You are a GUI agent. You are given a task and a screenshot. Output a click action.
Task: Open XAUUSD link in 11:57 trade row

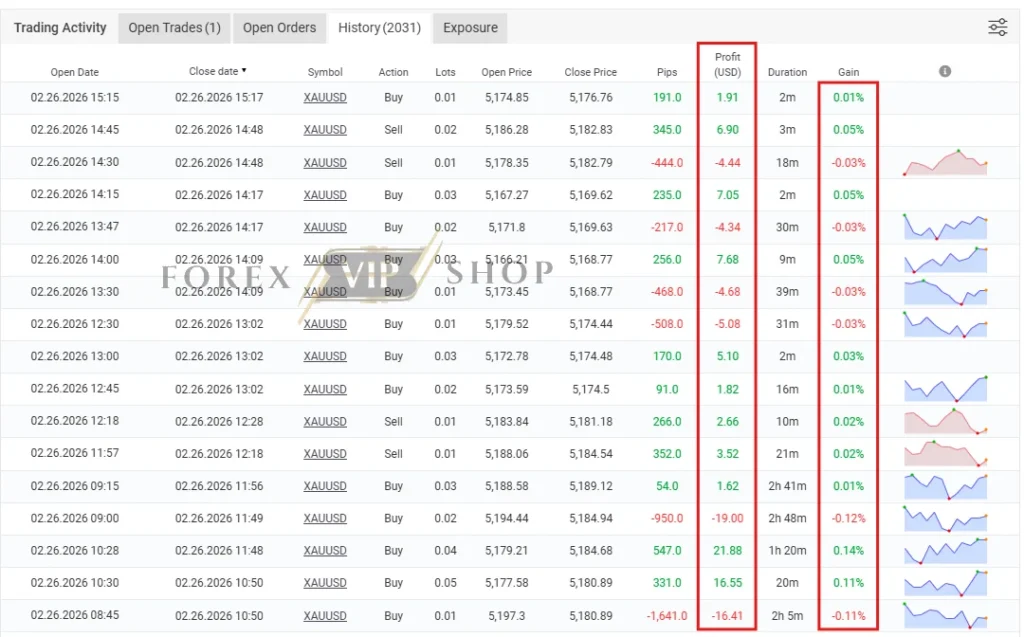[x=325, y=453]
